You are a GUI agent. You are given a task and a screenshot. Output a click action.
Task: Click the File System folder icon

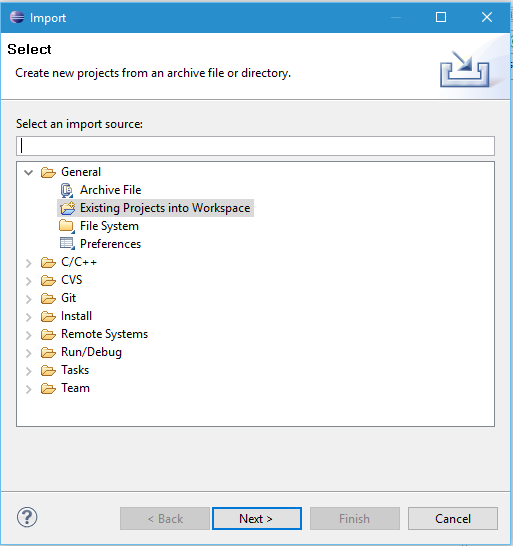coord(67,226)
